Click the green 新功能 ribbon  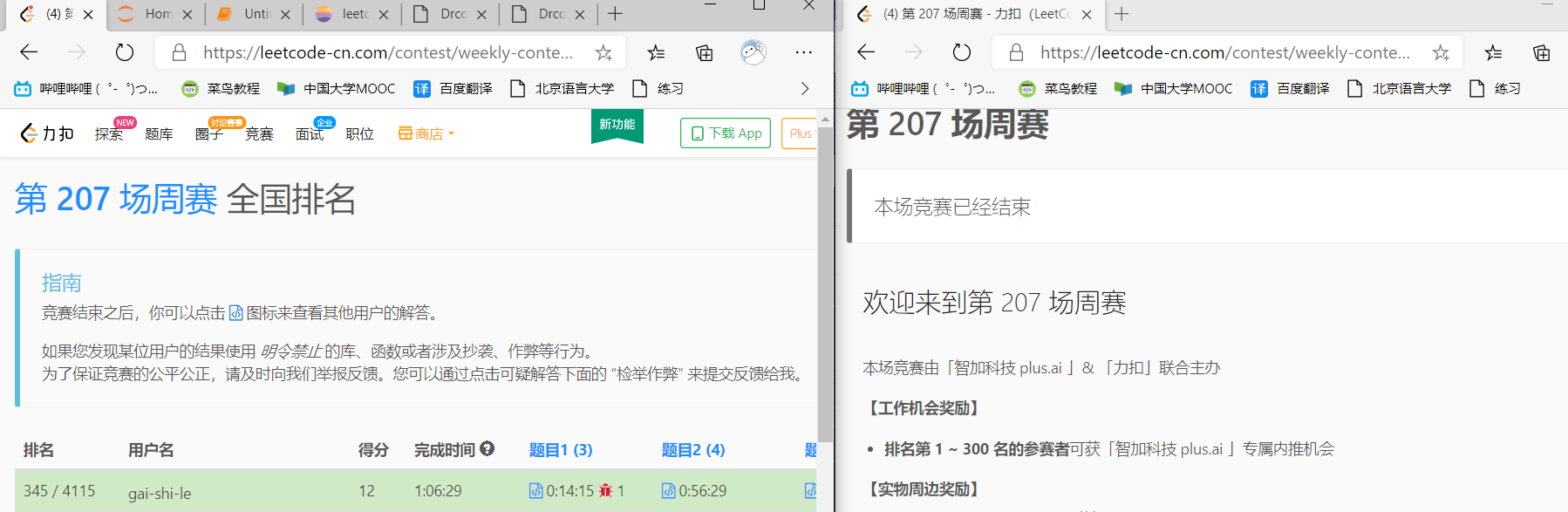617,126
